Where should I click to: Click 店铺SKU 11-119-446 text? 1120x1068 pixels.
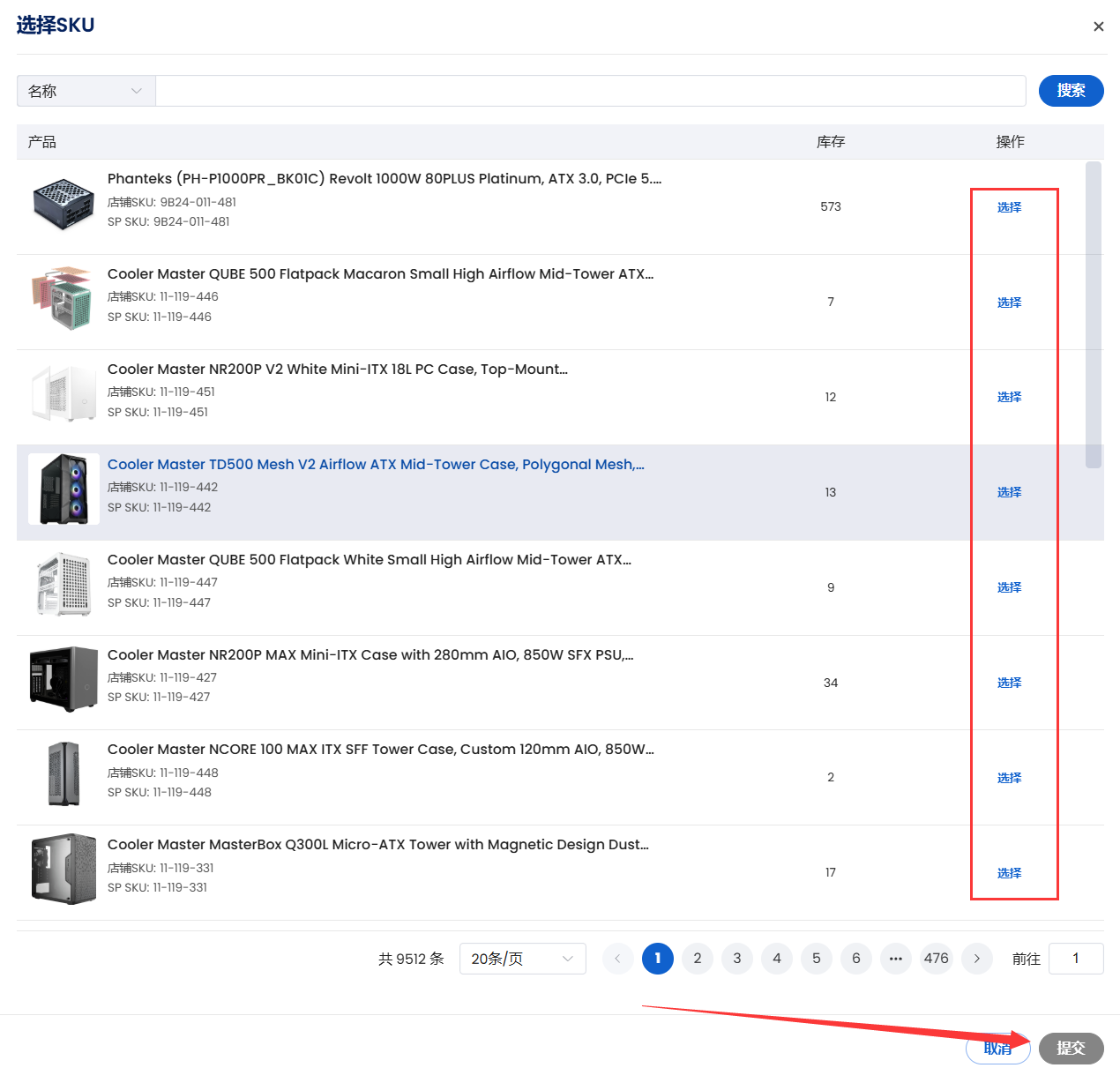(x=163, y=297)
